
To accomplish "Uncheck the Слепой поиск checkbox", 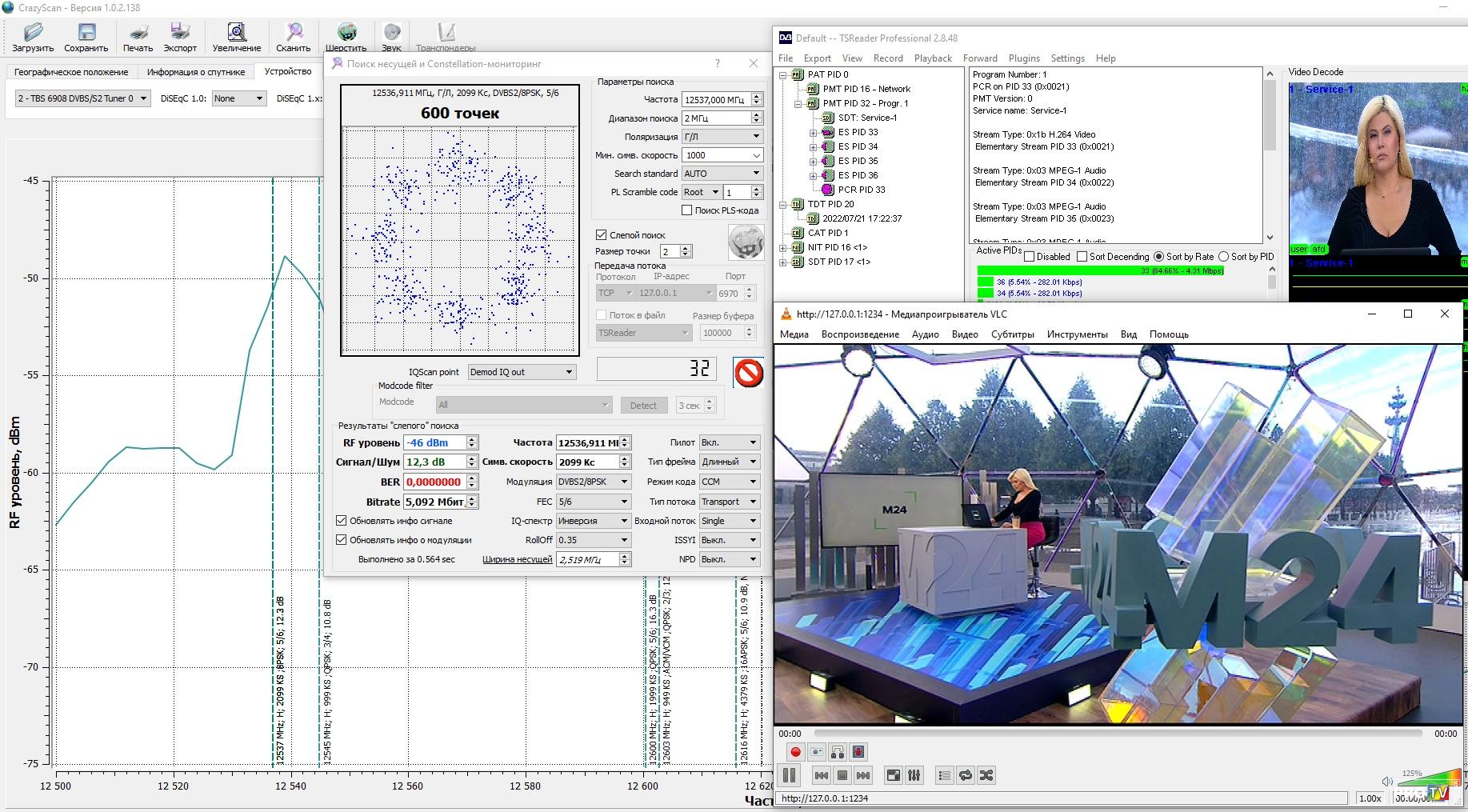I will pos(602,235).
